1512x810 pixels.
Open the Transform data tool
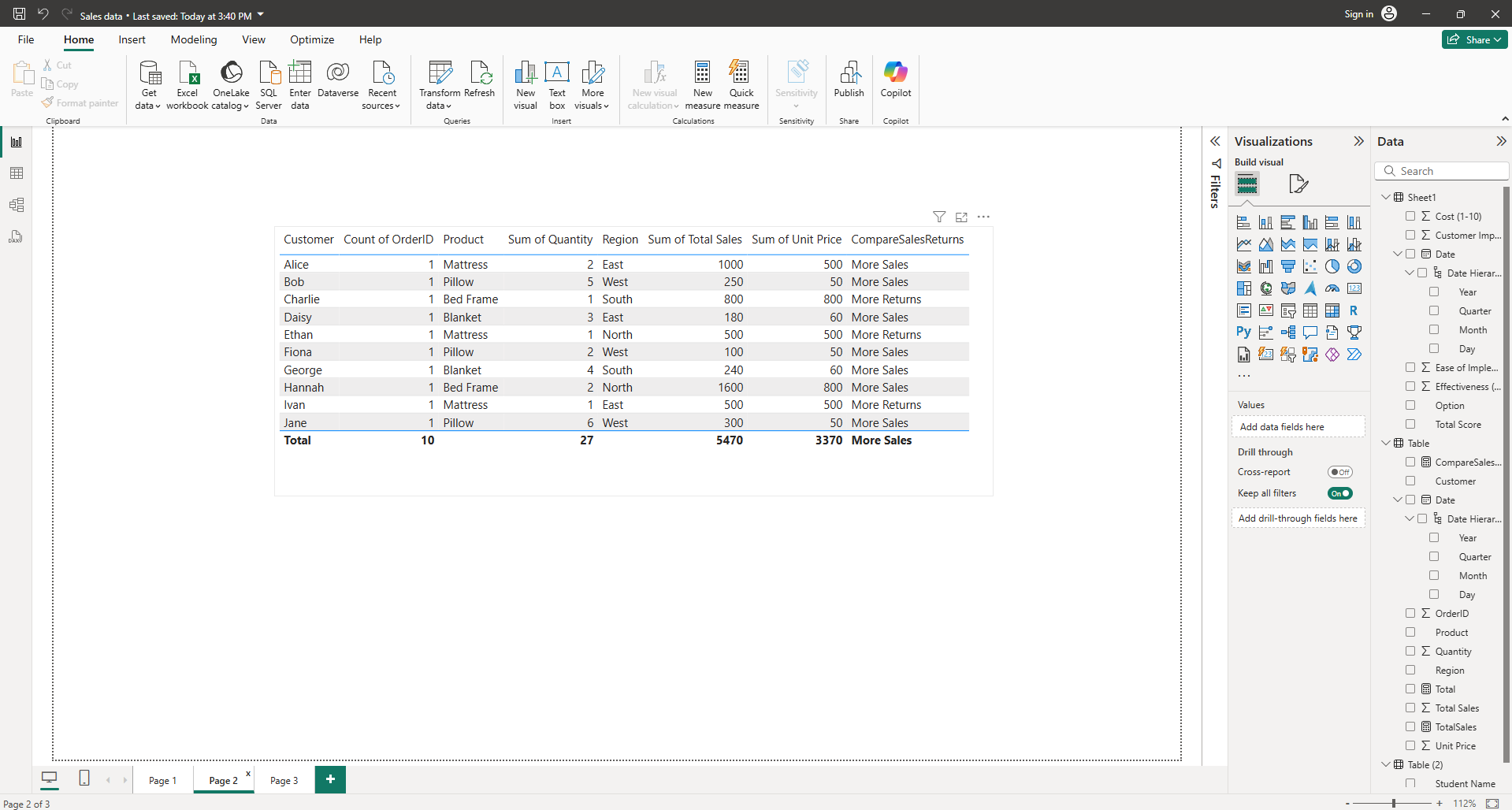click(x=439, y=84)
